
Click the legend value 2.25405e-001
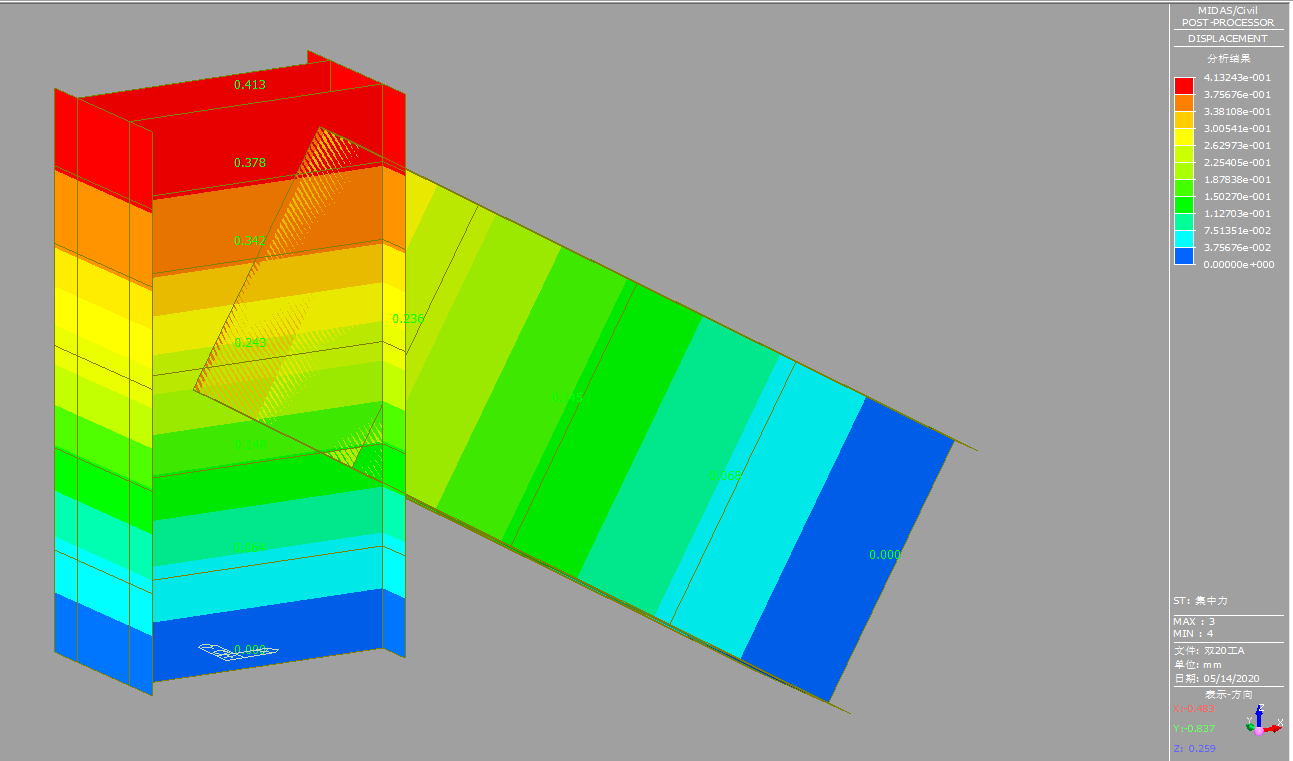pos(1238,163)
